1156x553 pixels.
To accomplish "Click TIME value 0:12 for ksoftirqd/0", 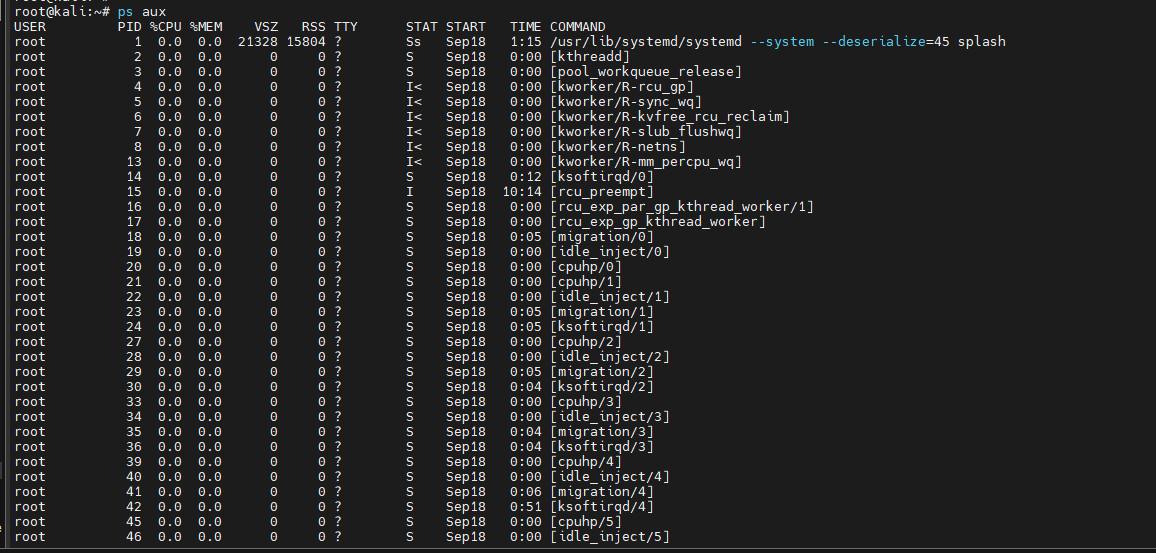I will click(x=526, y=176).
